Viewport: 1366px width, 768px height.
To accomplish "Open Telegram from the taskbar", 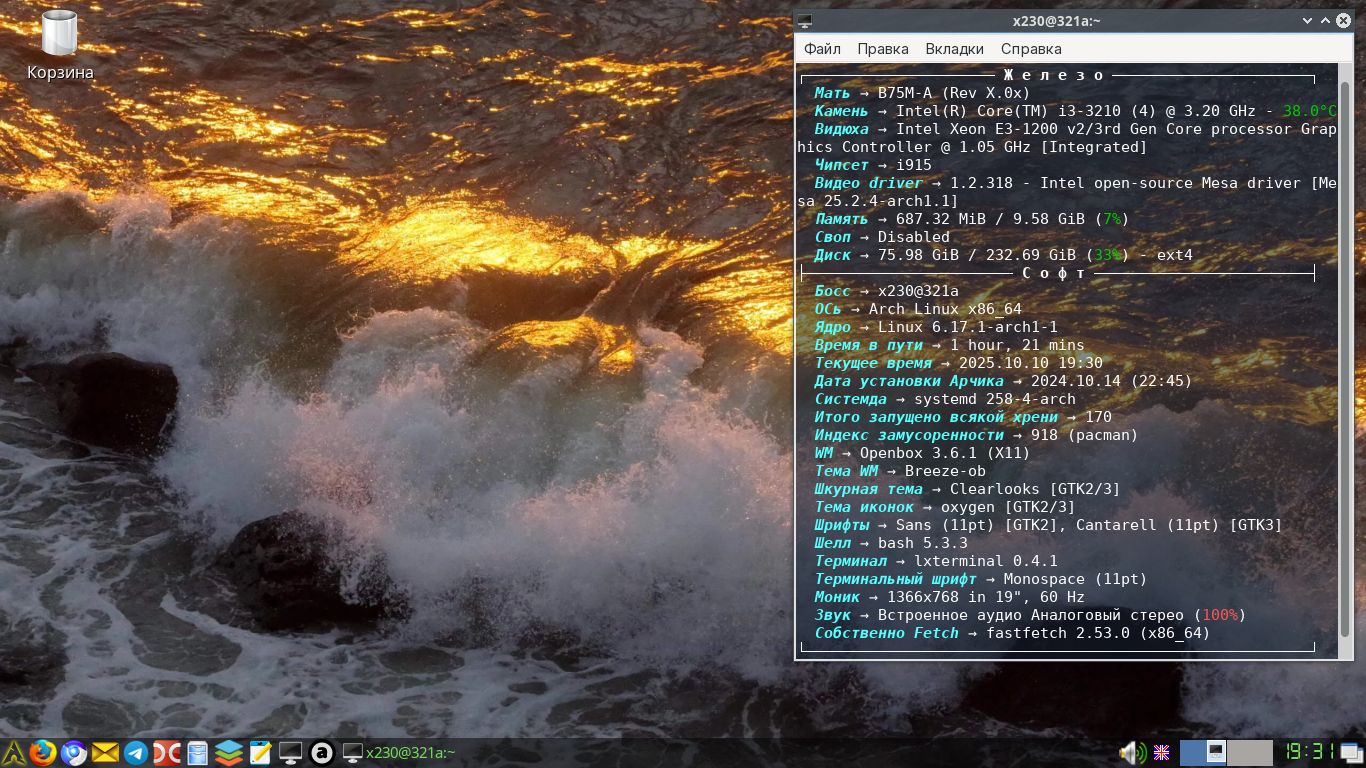I will [x=136, y=753].
